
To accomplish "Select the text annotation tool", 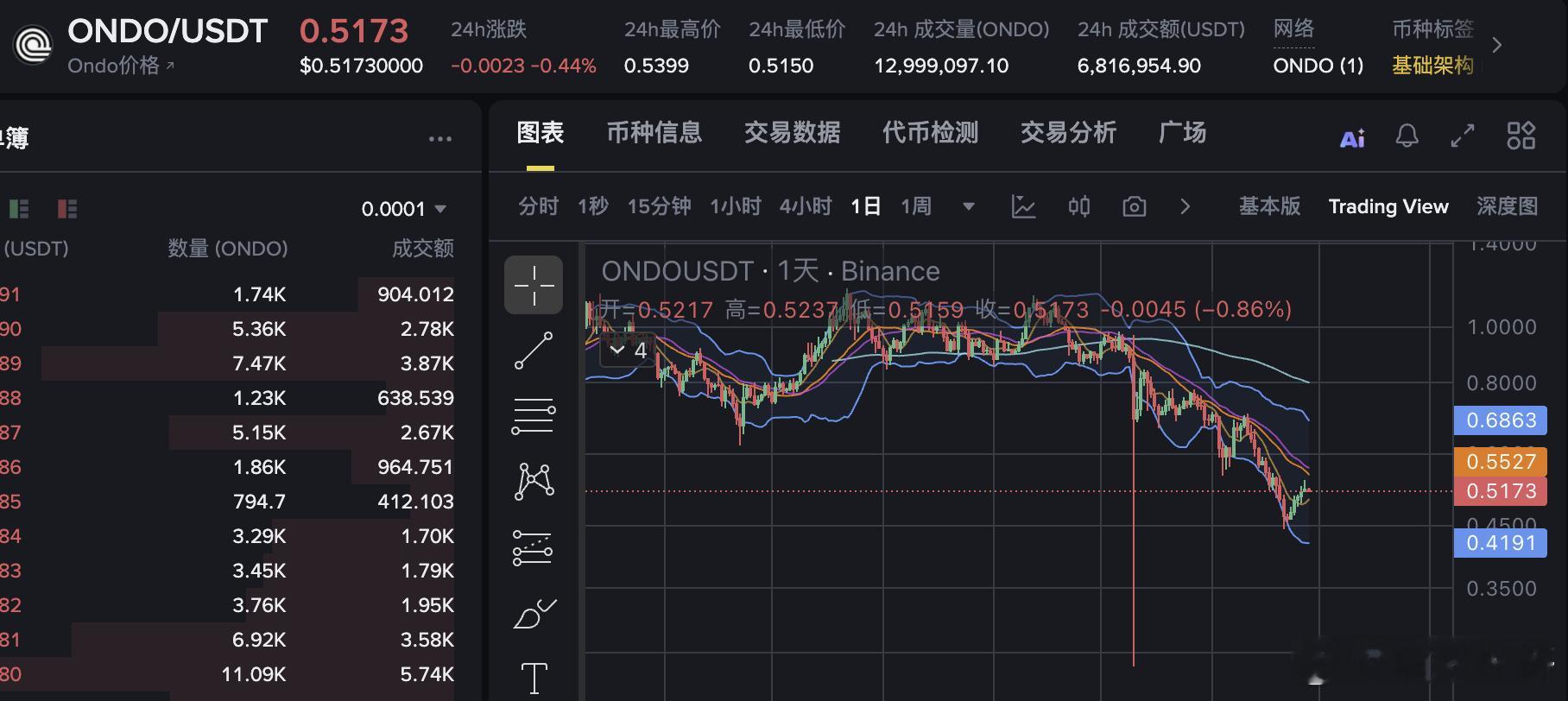I will tap(534, 678).
